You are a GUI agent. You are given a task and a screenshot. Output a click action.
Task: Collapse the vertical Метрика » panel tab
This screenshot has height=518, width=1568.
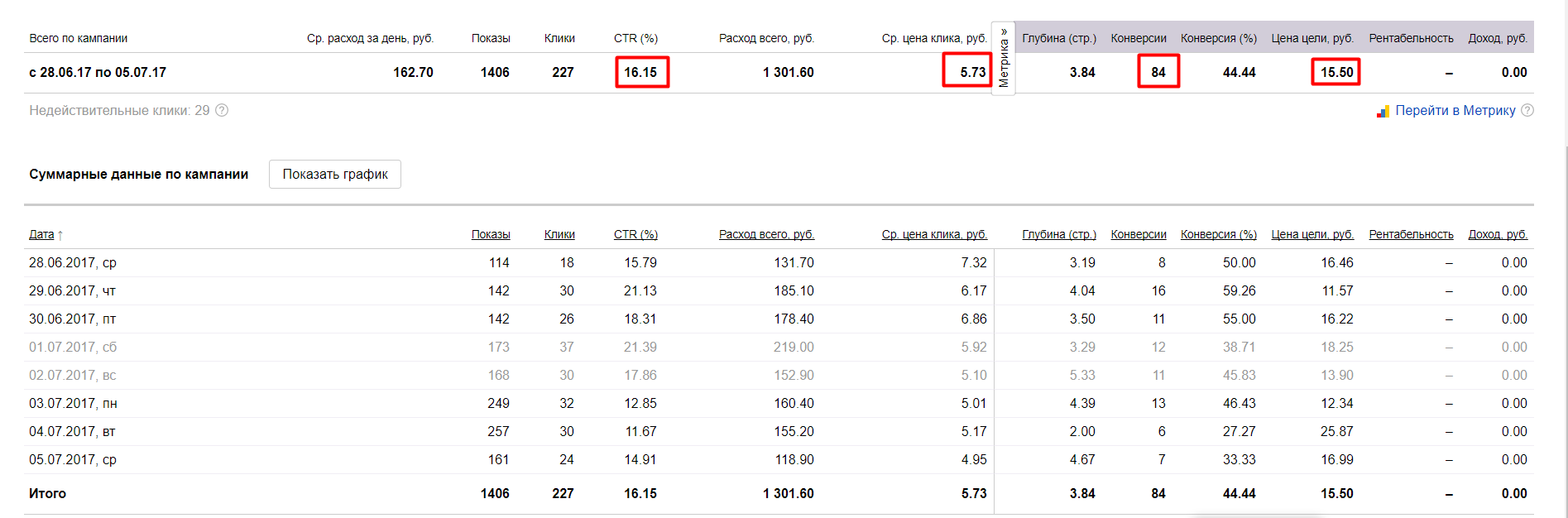1004,58
